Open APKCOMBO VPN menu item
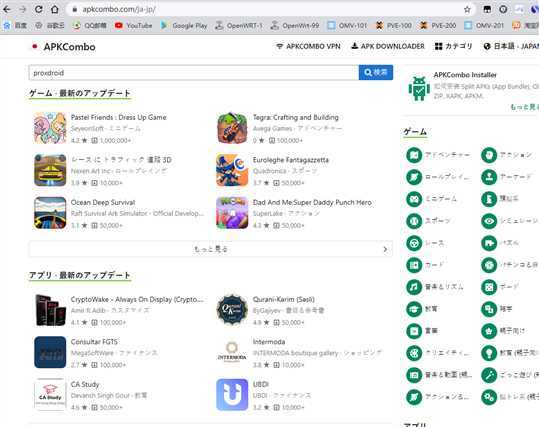The image size is (539, 427). (308, 46)
